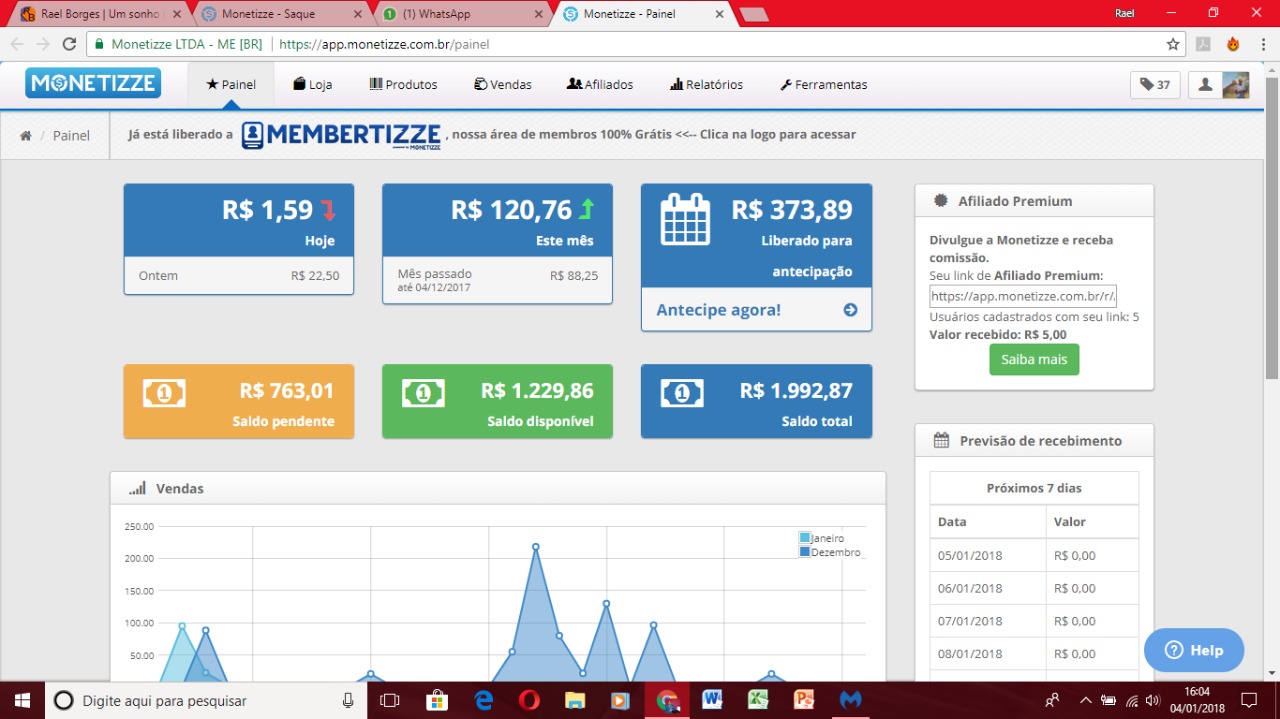The image size is (1280, 719).
Task: Click the home icon in the breadcrumb
Action: click(26, 136)
